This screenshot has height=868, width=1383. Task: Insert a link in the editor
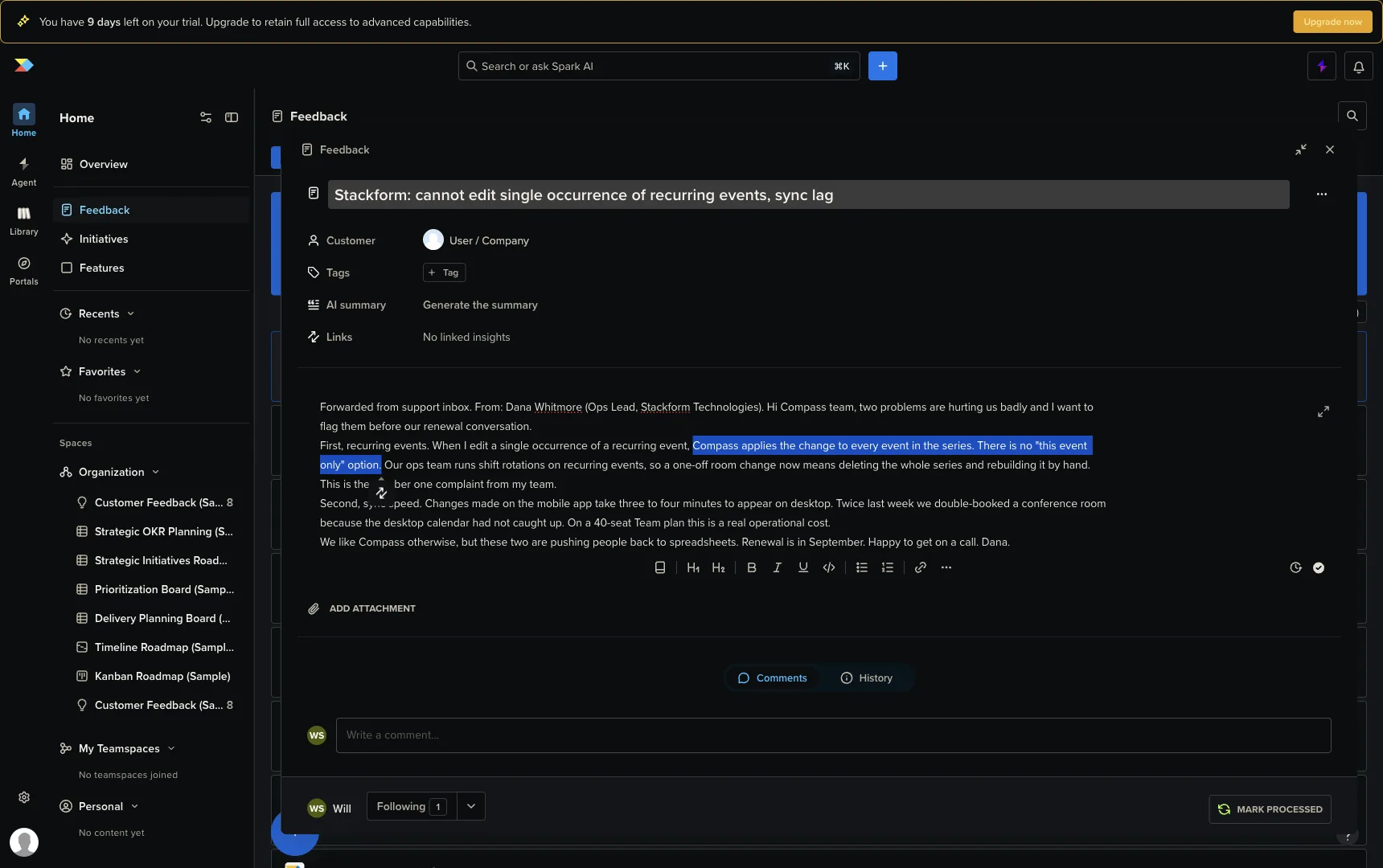tap(921, 567)
